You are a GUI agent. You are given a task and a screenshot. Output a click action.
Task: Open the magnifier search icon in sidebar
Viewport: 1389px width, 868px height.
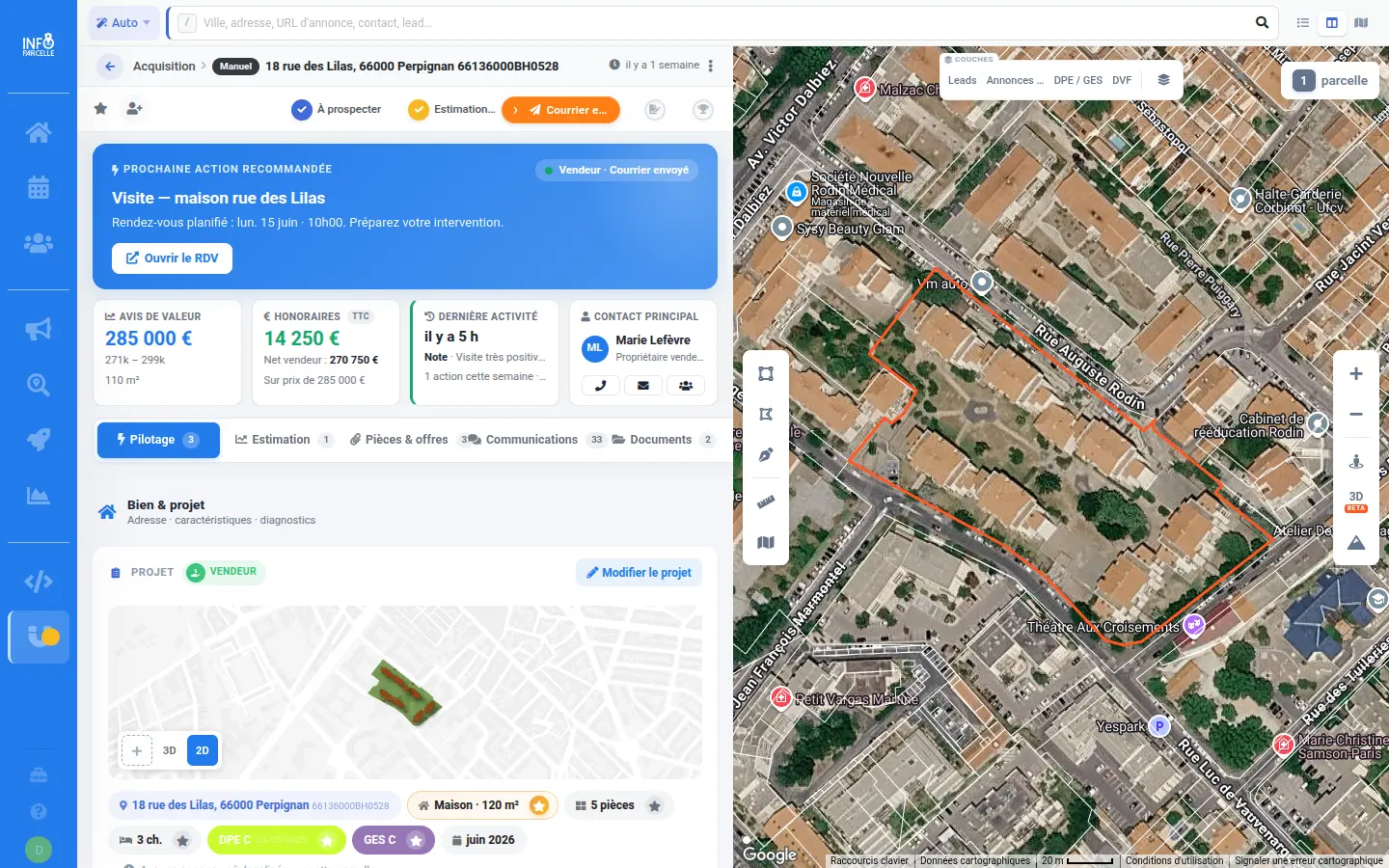coord(39,385)
